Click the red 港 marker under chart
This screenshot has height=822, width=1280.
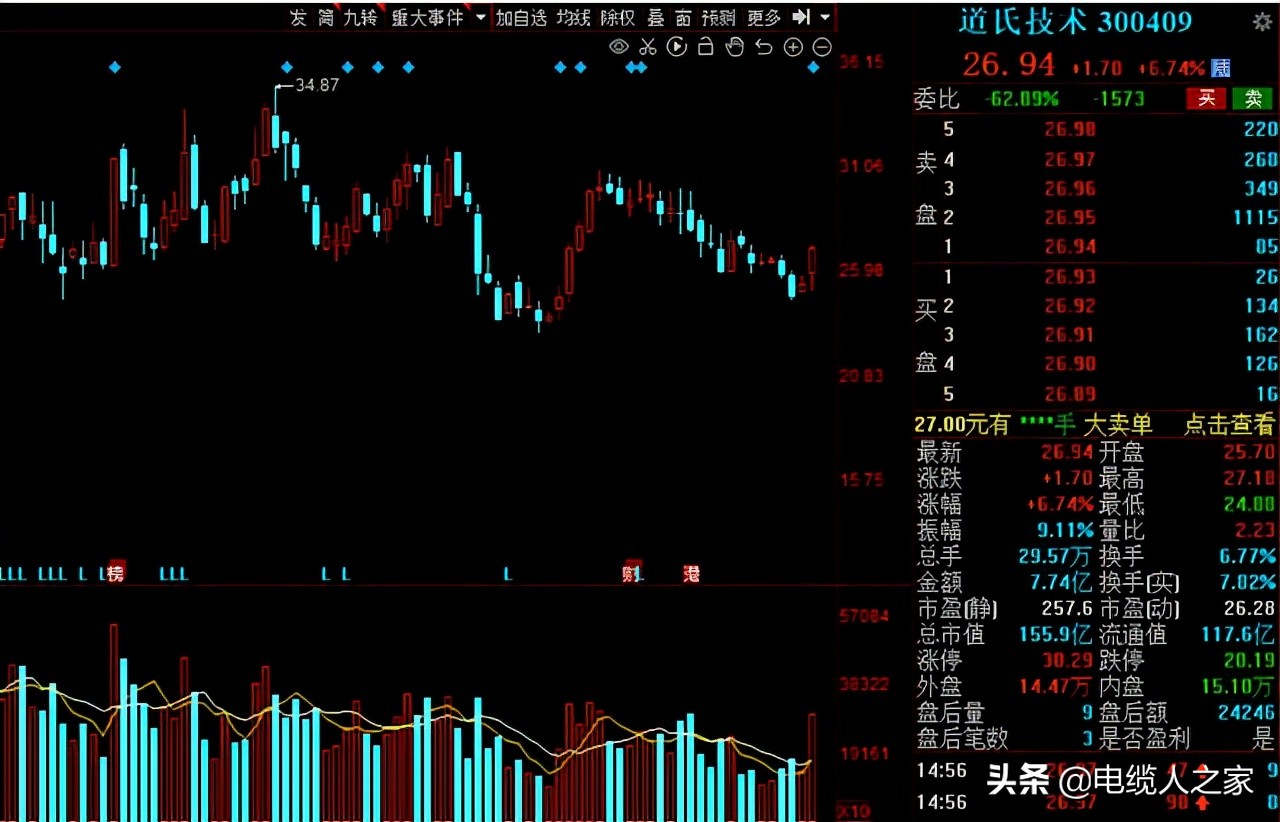691,573
